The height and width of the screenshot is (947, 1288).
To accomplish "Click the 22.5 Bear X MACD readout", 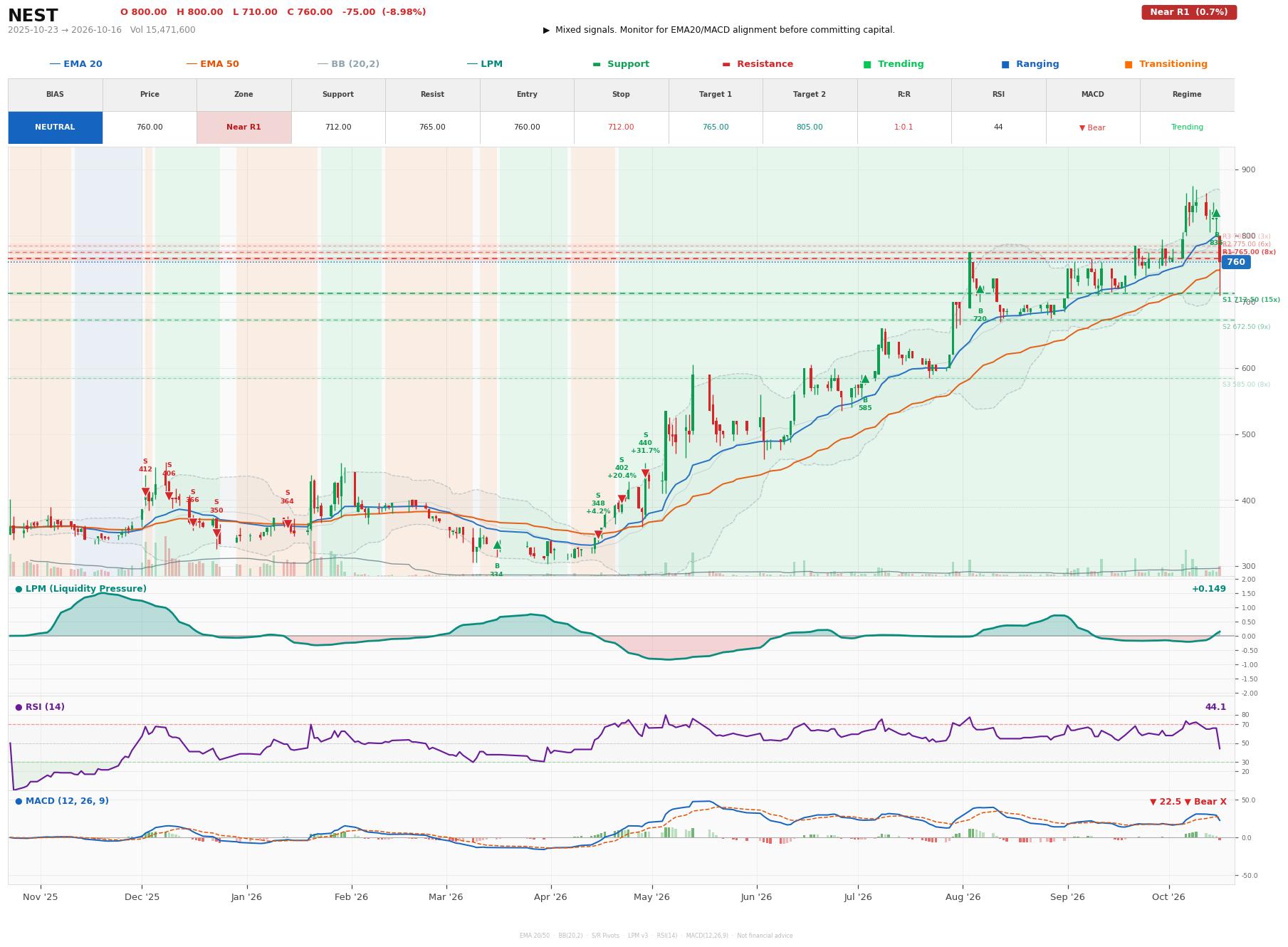I will 1188,802.
